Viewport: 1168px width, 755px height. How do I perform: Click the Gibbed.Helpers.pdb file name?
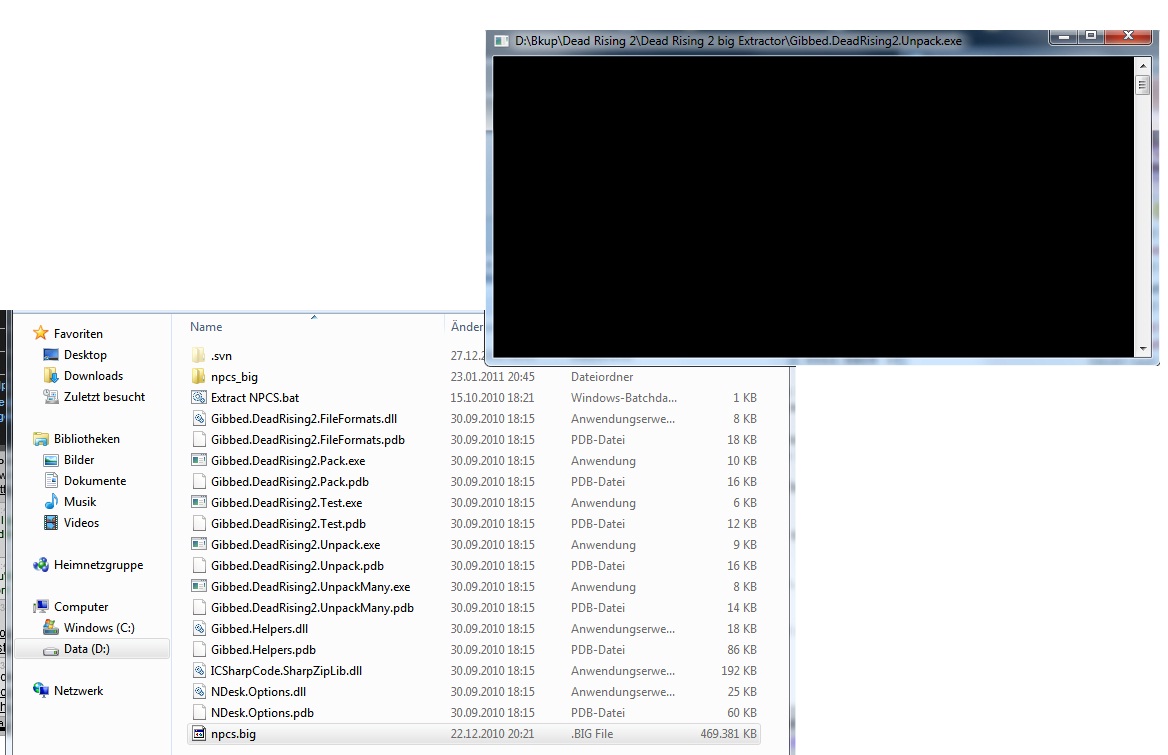point(263,650)
